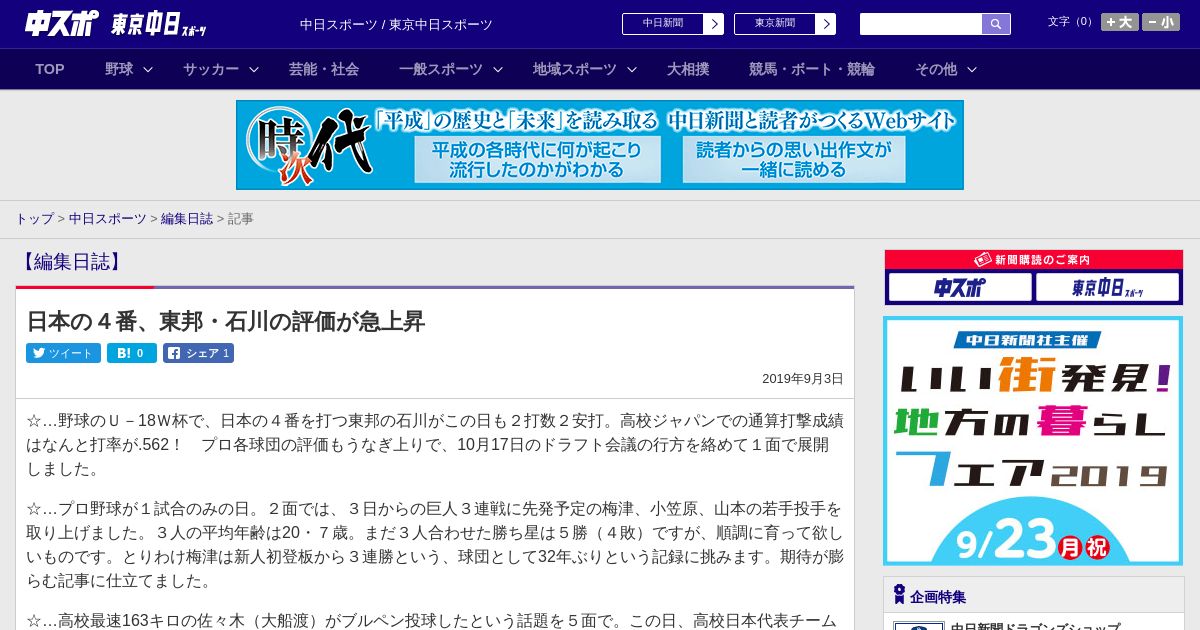Click the Tokyo Chunichi Sports logo in the header
Image resolution: width=1200 pixels, height=630 pixels.
159,24
